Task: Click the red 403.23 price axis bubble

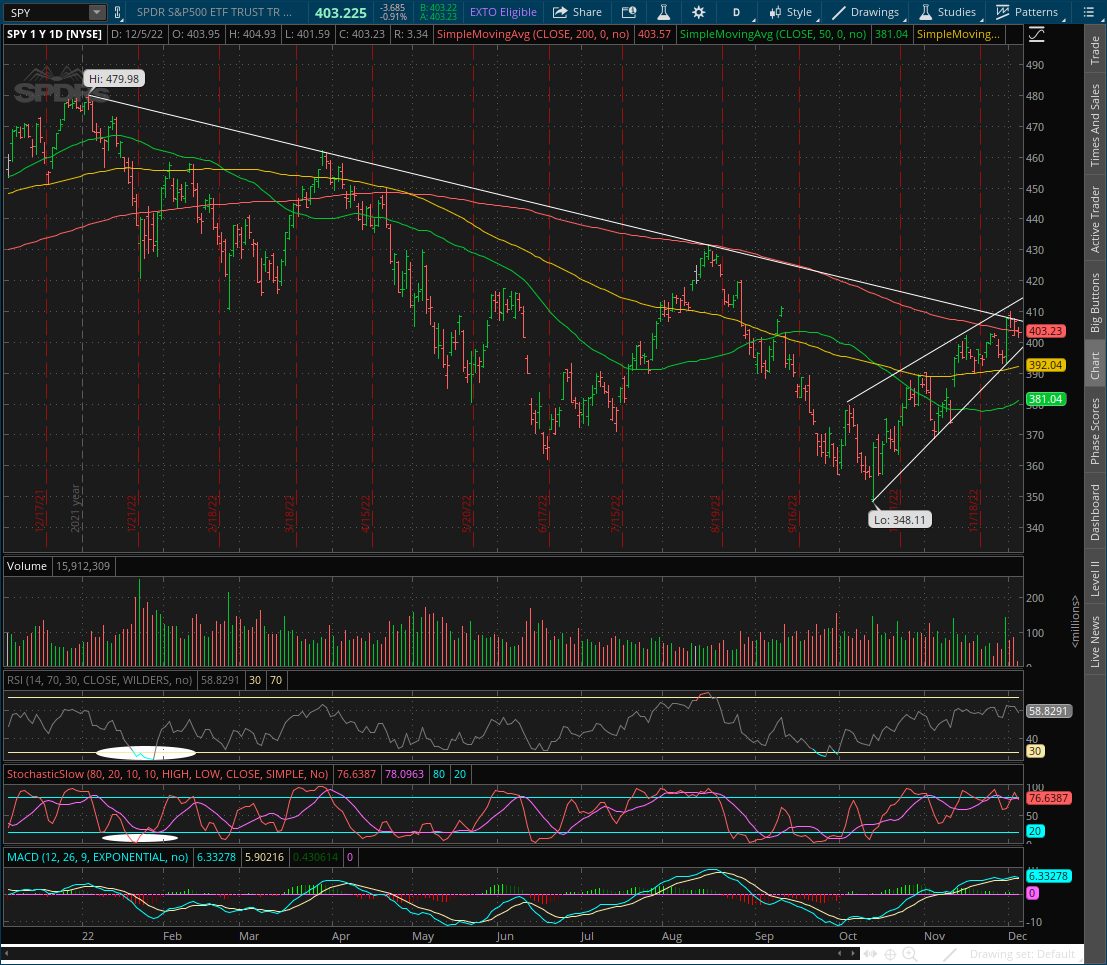Action: pyautogui.click(x=1045, y=331)
